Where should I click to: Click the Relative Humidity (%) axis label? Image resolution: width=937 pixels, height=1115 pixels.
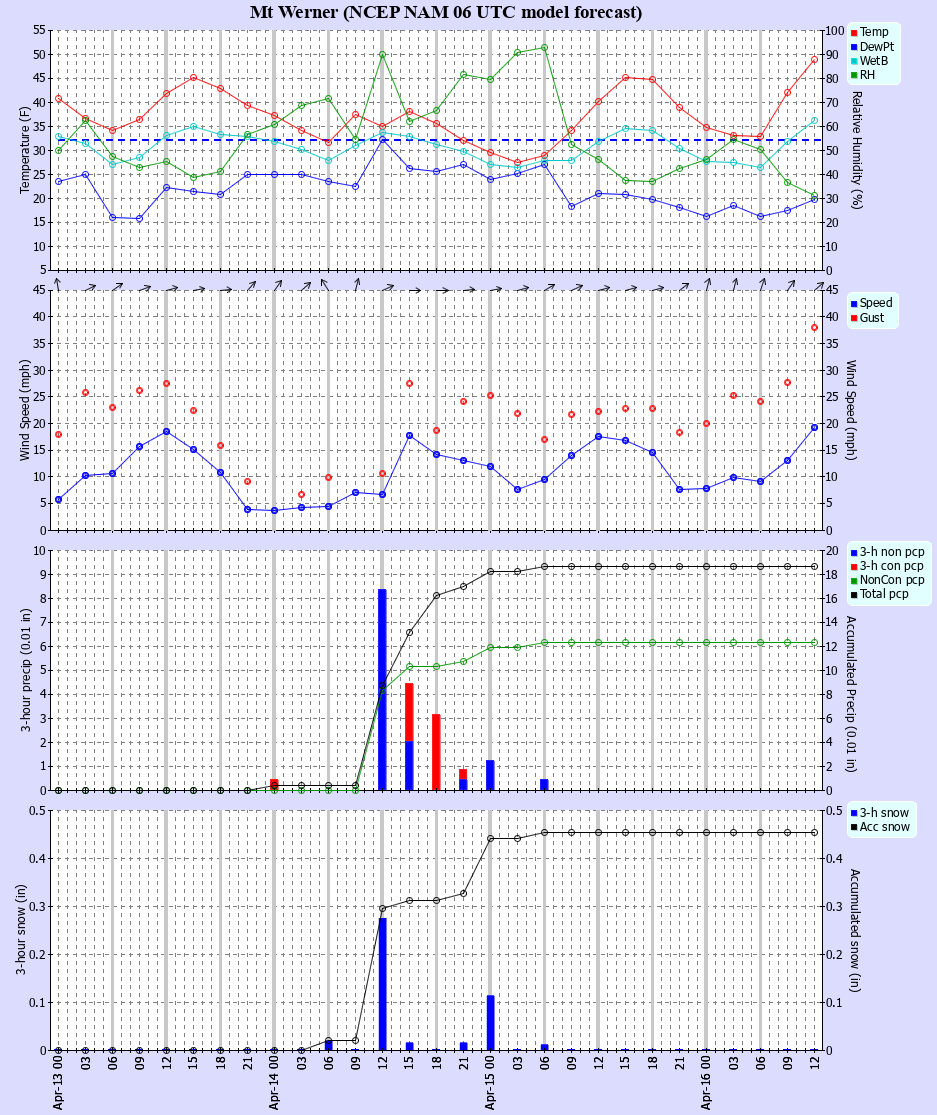coord(856,150)
